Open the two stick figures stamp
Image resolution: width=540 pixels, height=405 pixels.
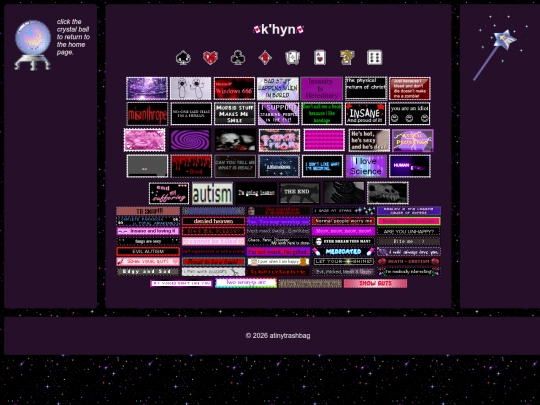coord(190,89)
